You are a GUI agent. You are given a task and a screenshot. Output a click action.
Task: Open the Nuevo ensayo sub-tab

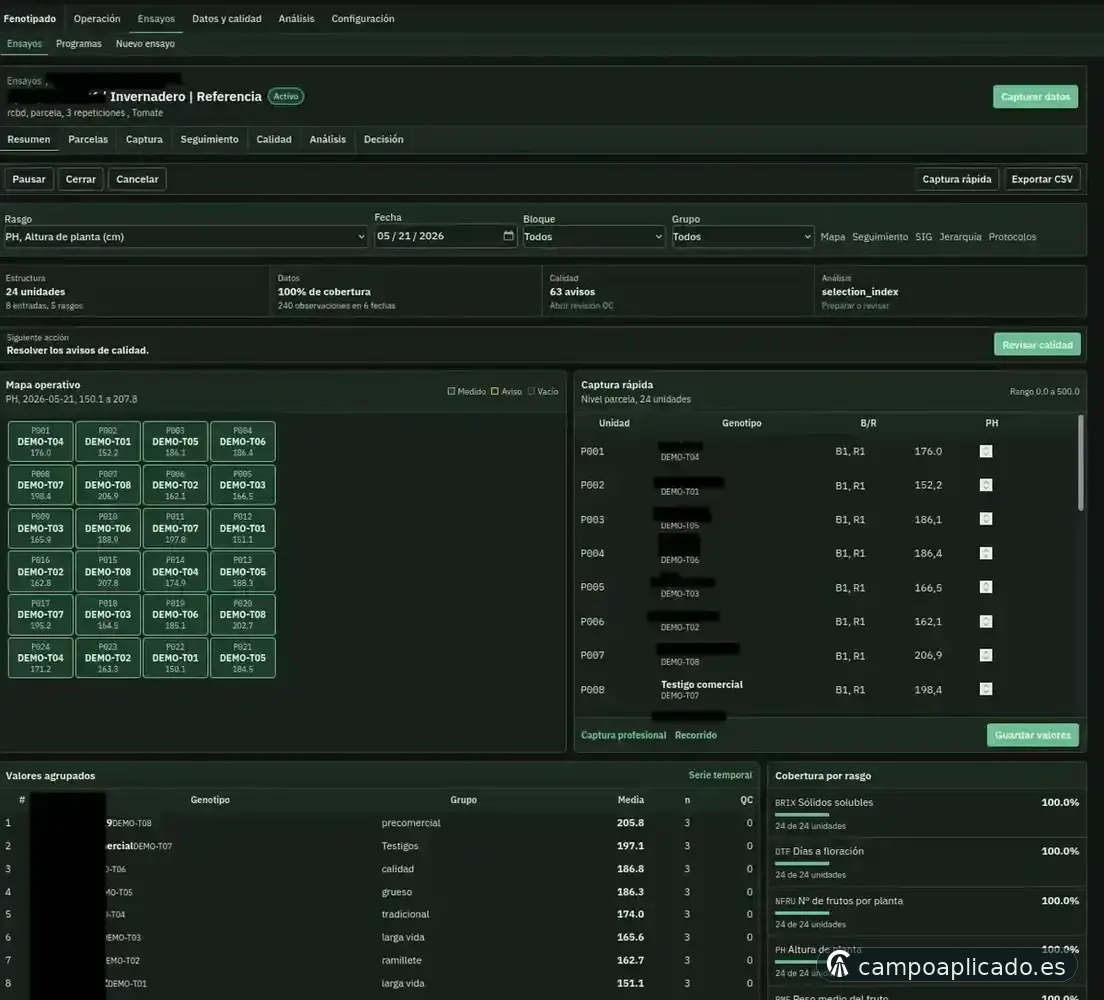pos(145,44)
